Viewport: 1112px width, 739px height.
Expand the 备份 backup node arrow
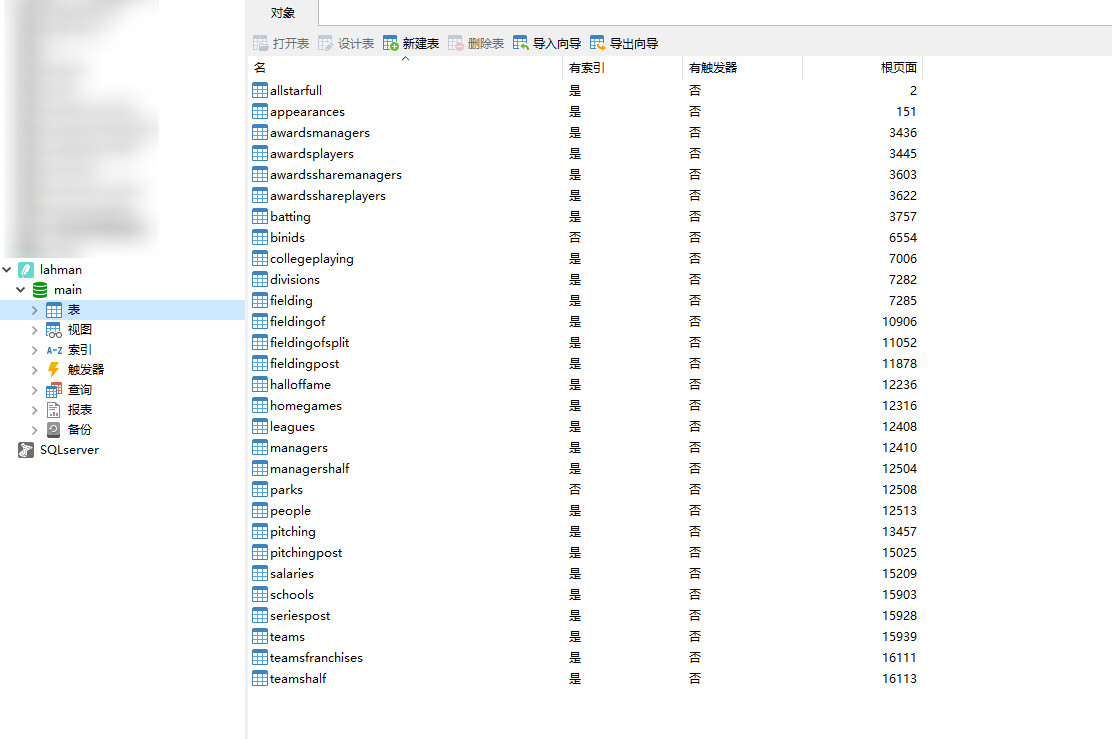tap(34, 429)
